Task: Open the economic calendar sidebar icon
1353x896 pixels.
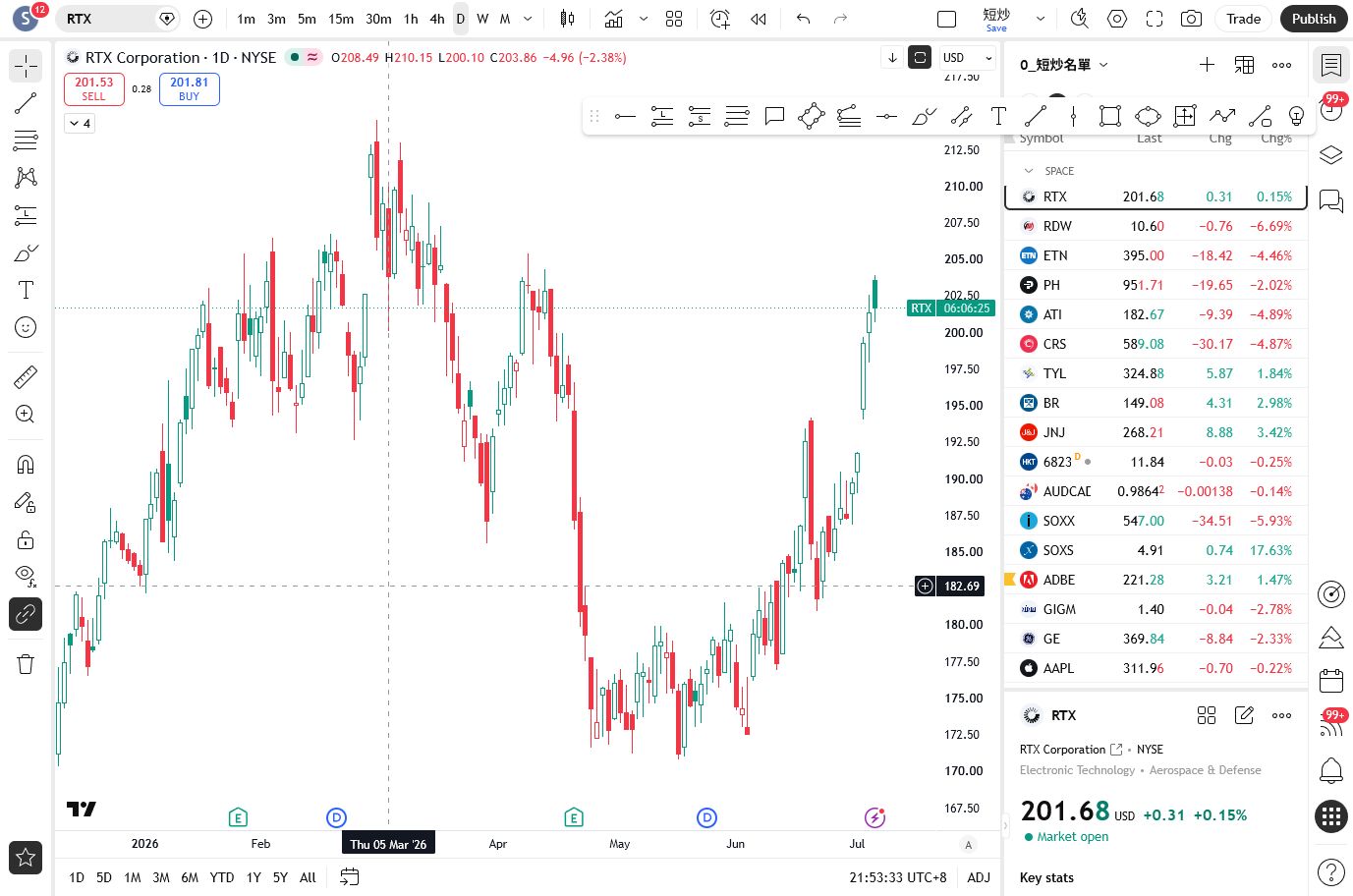Action: point(1331,681)
